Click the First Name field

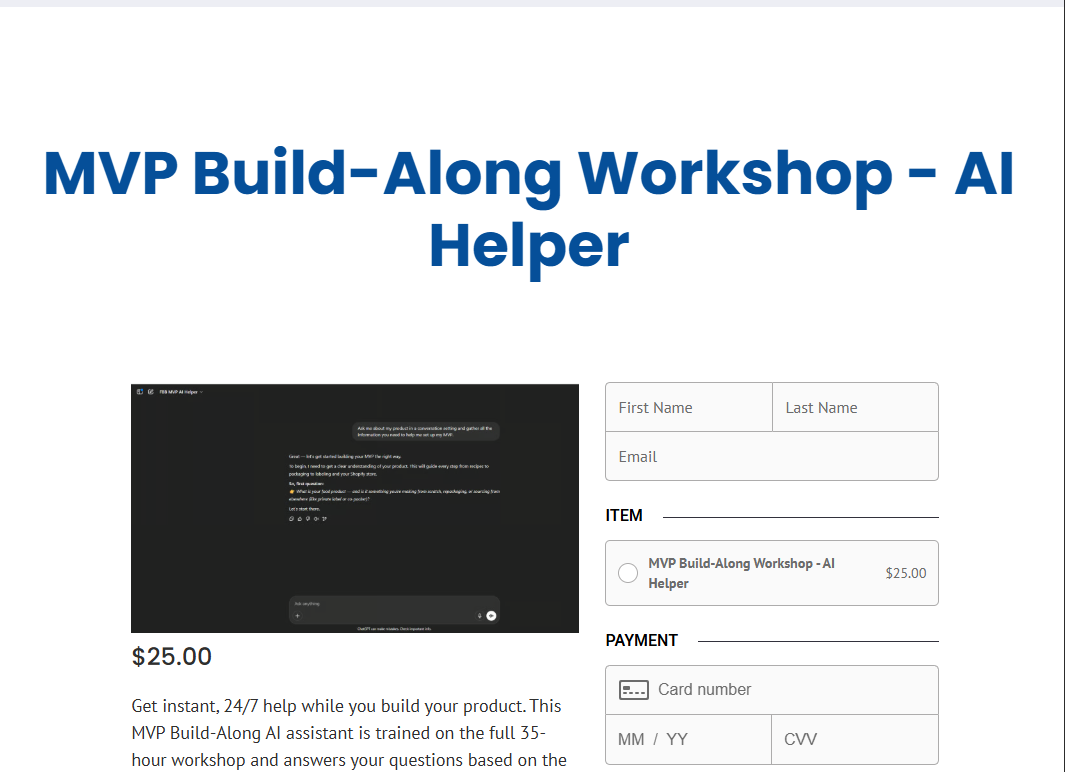[x=688, y=407]
